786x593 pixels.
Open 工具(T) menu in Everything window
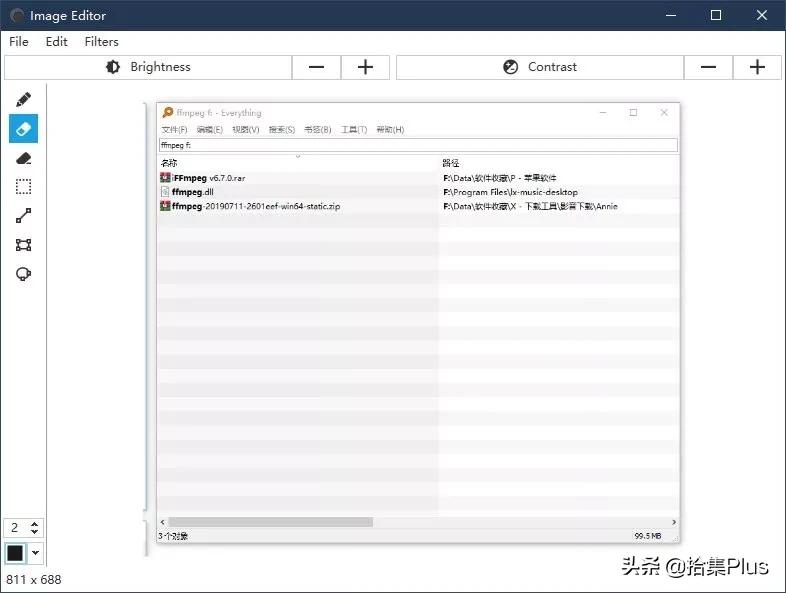(354, 130)
